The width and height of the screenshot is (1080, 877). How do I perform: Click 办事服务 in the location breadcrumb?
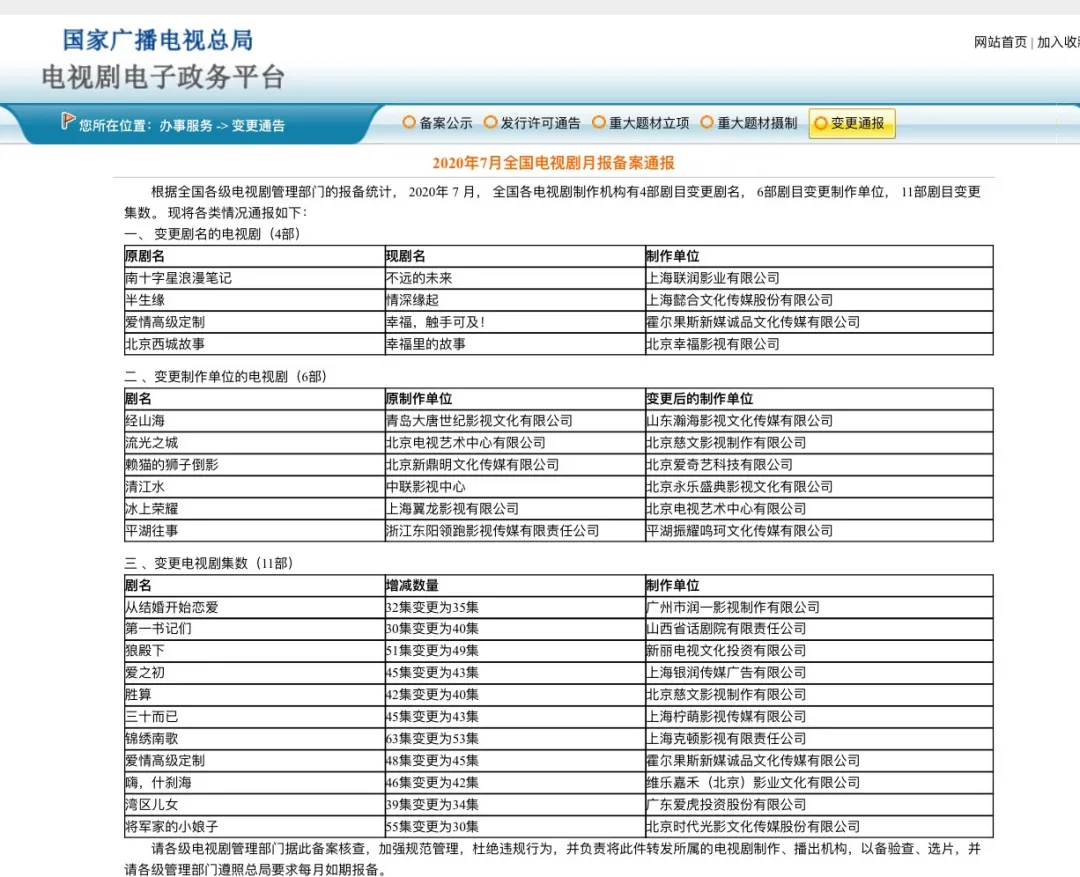pos(186,125)
